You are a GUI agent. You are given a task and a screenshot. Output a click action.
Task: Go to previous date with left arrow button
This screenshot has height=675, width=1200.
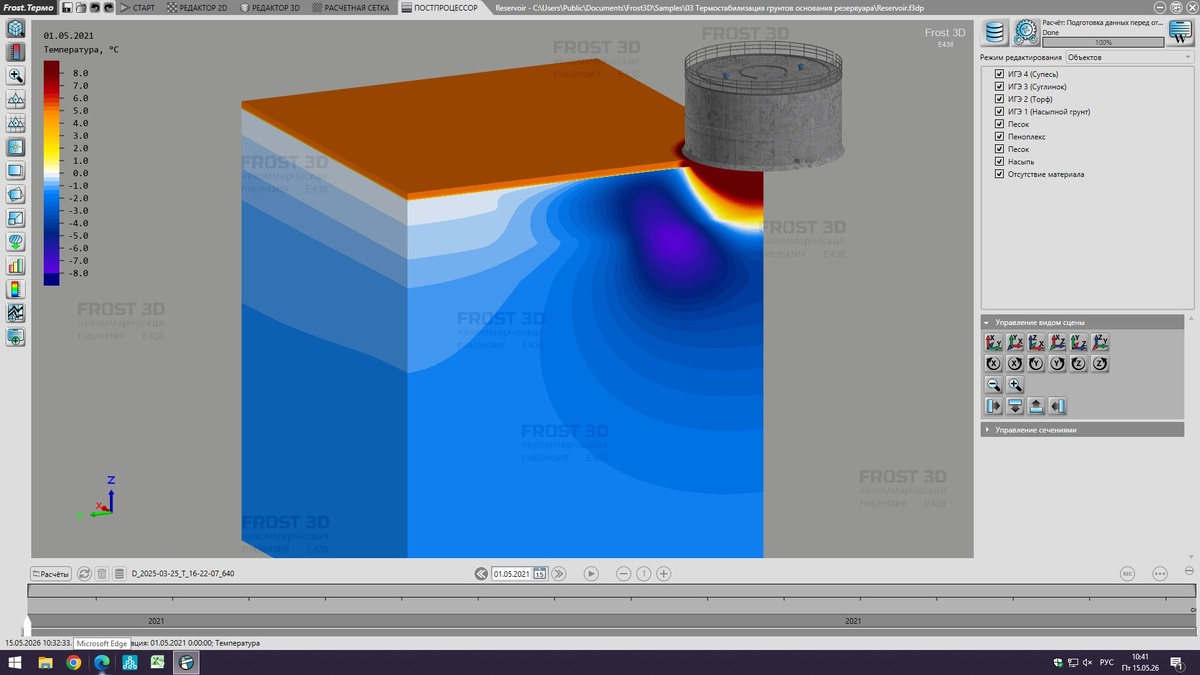(x=482, y=574)
